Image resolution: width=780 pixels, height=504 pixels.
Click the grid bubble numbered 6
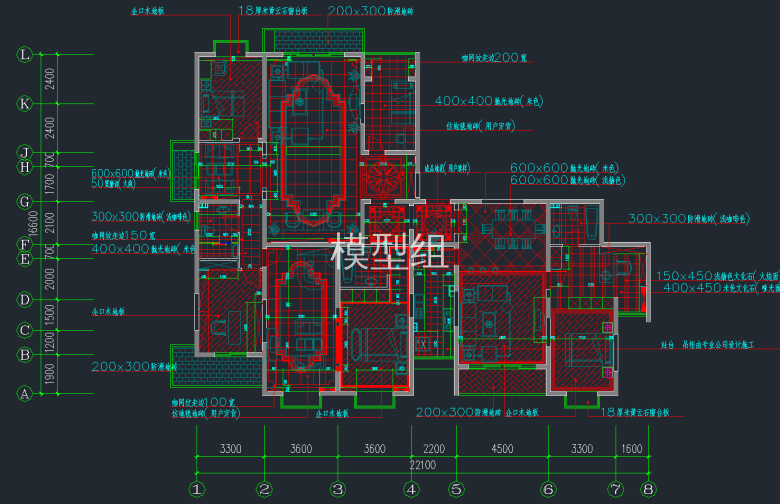[x=548, y=490]
